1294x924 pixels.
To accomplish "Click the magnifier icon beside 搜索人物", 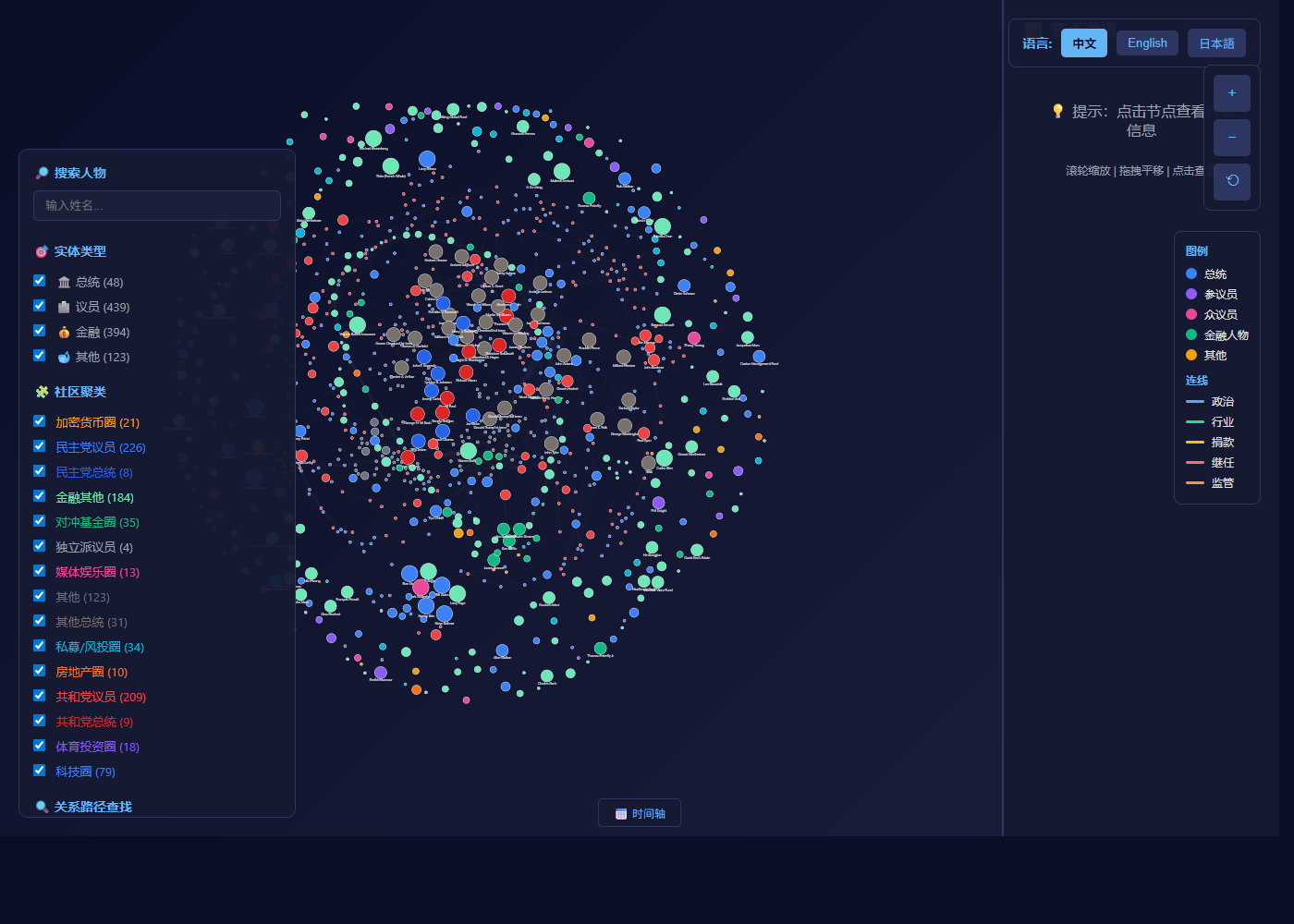I will click(x=42, y=173).
